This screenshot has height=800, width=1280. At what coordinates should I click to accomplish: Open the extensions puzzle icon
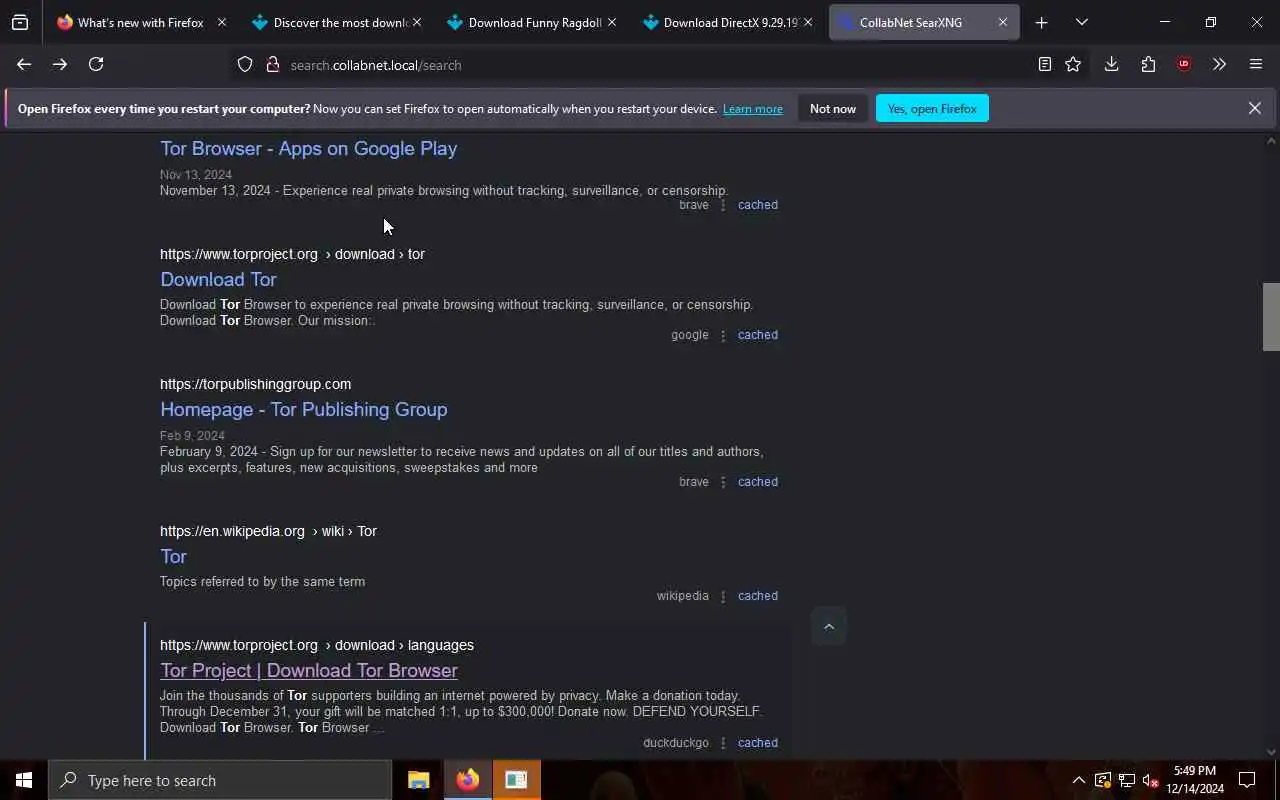point(1148,64)
